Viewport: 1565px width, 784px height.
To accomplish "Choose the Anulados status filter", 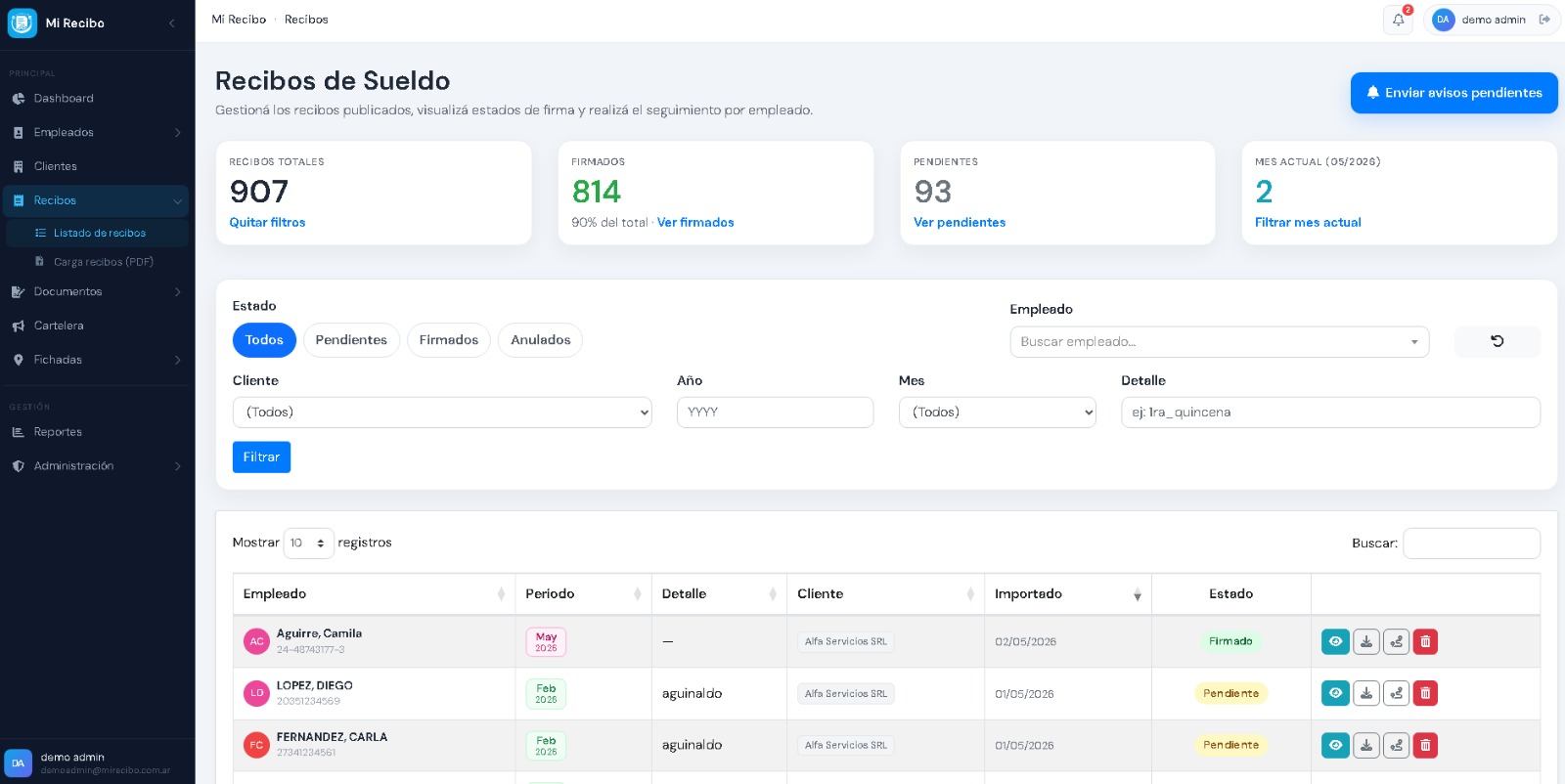I will tap(540, 340).
